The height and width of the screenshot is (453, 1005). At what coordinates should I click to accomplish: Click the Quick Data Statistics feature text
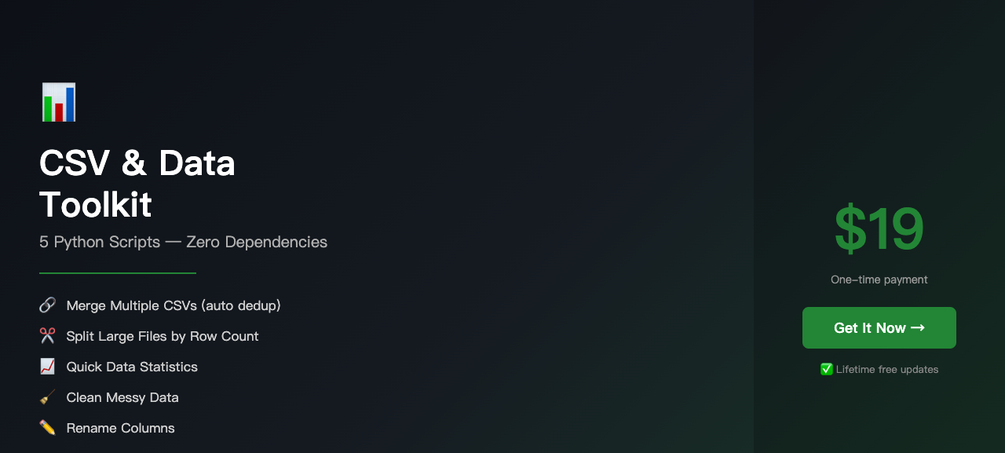(x=132, y=367)
